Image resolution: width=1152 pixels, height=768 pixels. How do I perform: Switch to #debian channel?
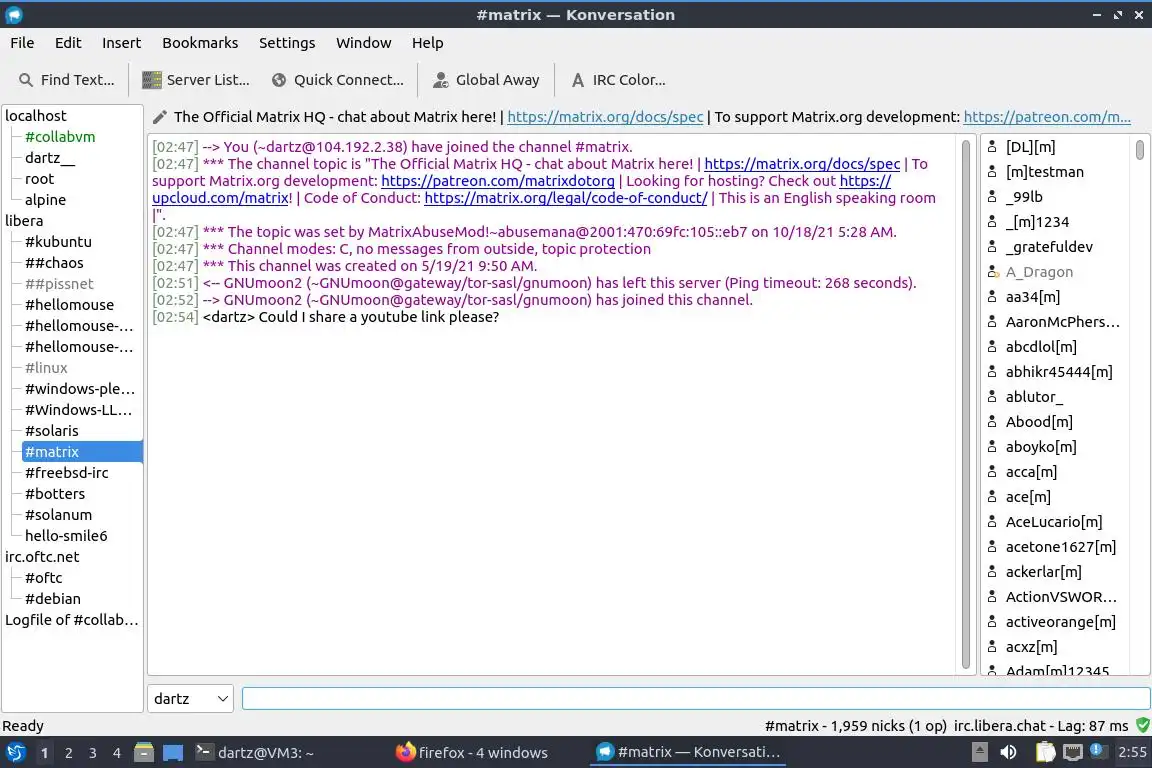(x=53, y=599)
